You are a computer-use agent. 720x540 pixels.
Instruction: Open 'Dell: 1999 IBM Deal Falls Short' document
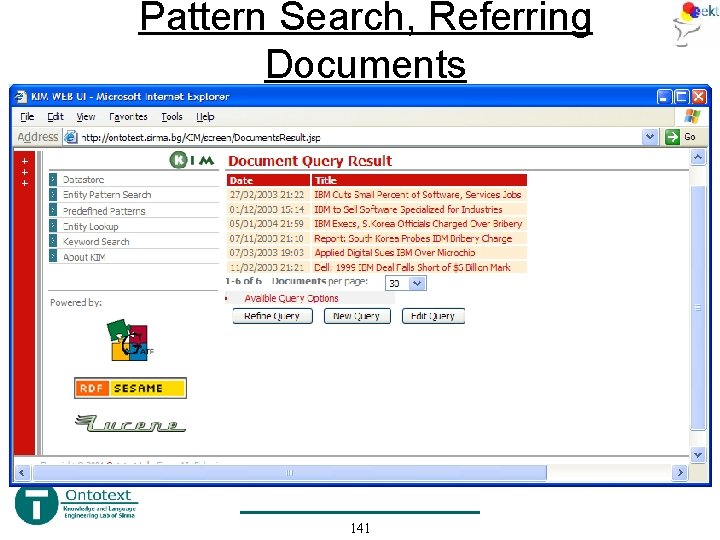point(412,267)
